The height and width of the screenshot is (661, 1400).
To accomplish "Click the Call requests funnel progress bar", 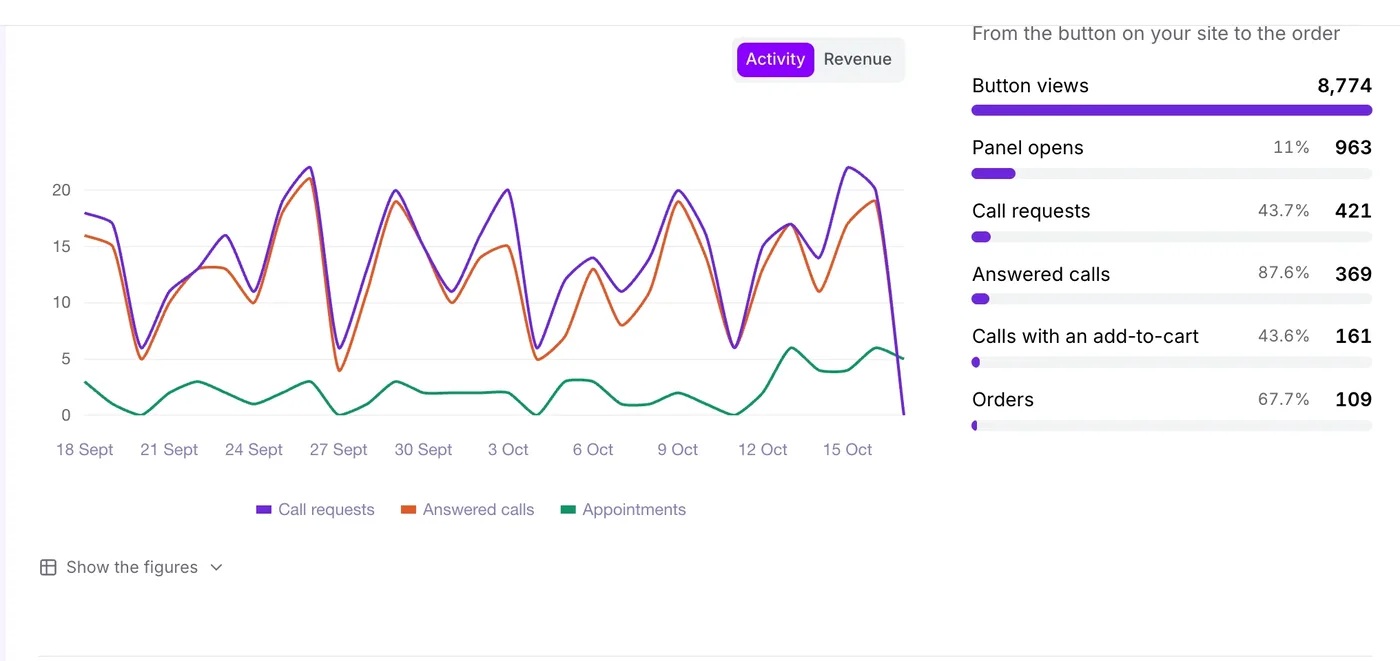I will (1172, 236).
